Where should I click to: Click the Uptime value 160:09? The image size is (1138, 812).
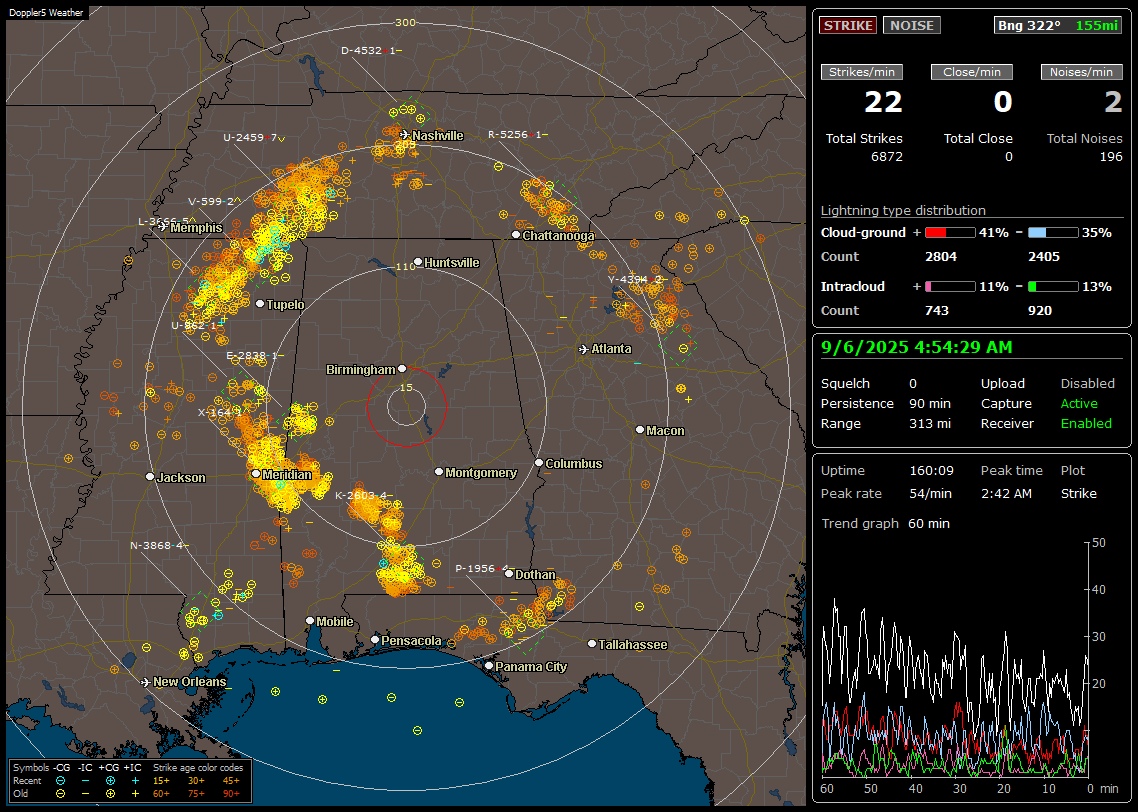931,471
